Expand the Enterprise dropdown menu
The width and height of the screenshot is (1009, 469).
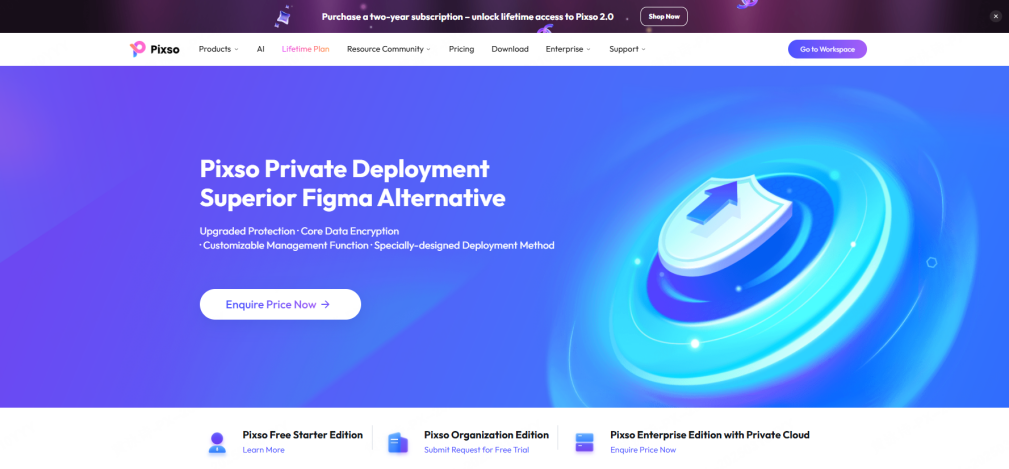(568, 49)
